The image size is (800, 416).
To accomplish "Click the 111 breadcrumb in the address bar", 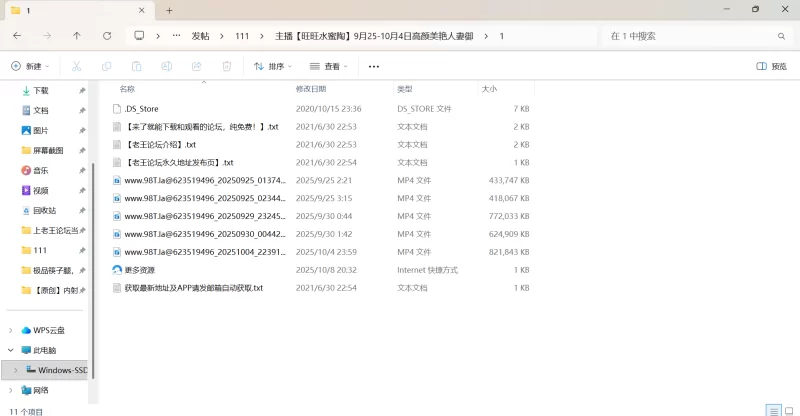I will (242, 36).
